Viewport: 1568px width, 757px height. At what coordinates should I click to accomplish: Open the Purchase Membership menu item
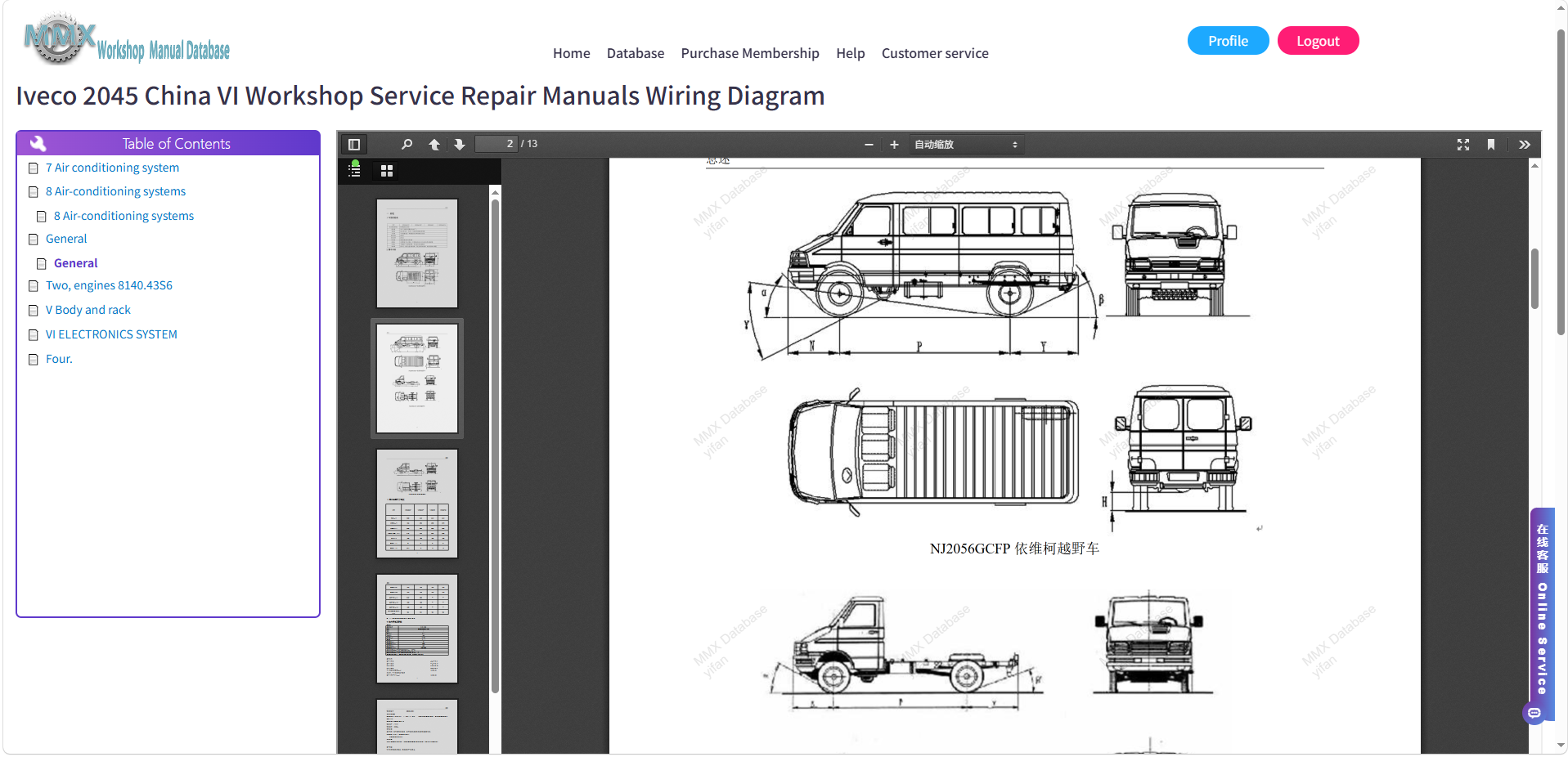click(750, 53)
